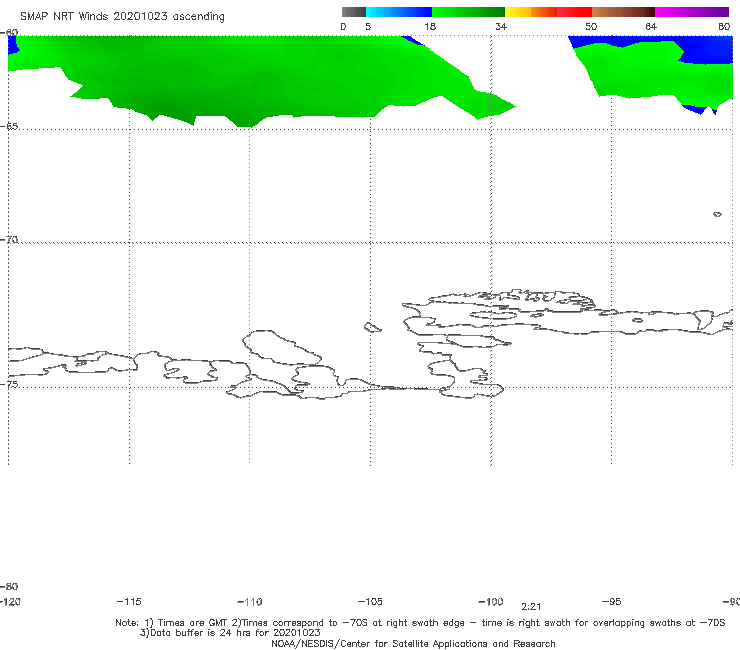Click the yellow-orange segment of the color bar
740x650 pixels.
coord(531,12)
